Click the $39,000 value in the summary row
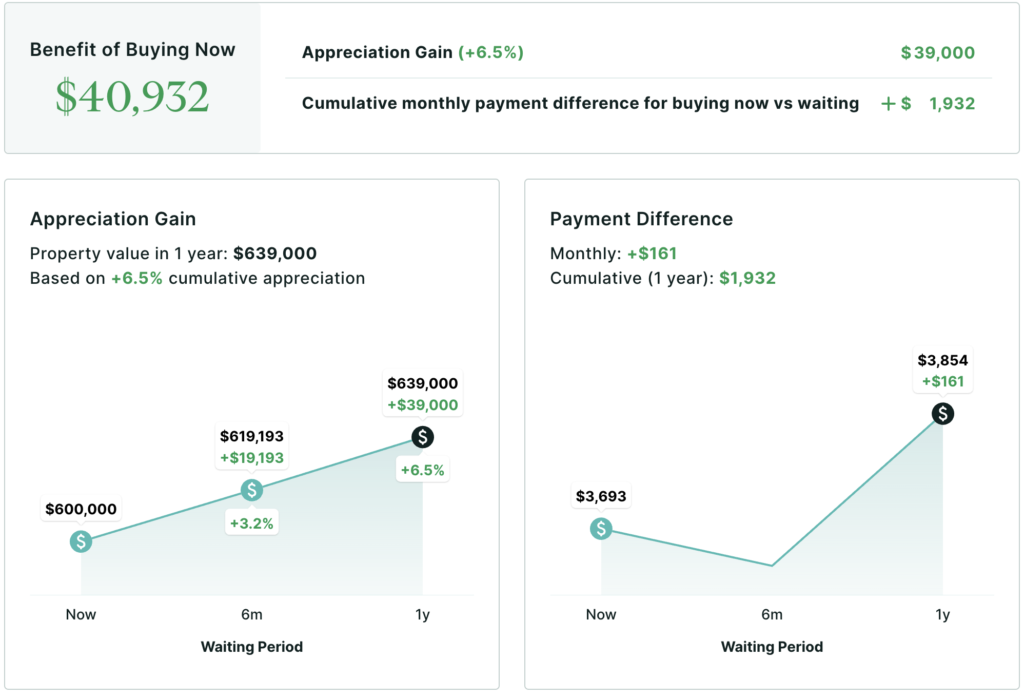This screenshot has width=1024, height=698. tap(937, 53)
